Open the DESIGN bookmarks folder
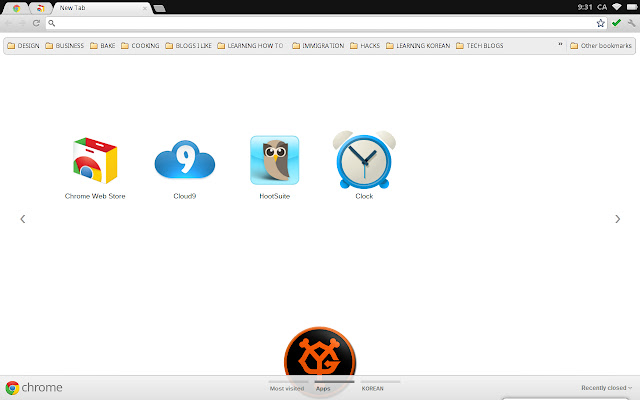Image resolution: width=640 pixels, height=400 pixels. pyautogui.click(x=24, y=46)
